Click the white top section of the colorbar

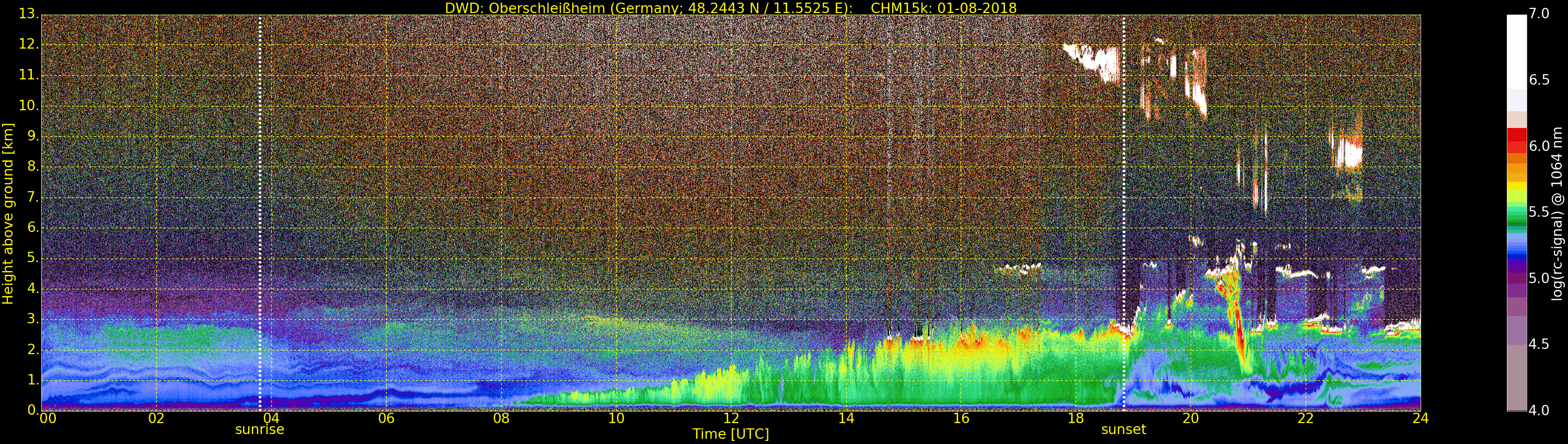coord(1516,52)
